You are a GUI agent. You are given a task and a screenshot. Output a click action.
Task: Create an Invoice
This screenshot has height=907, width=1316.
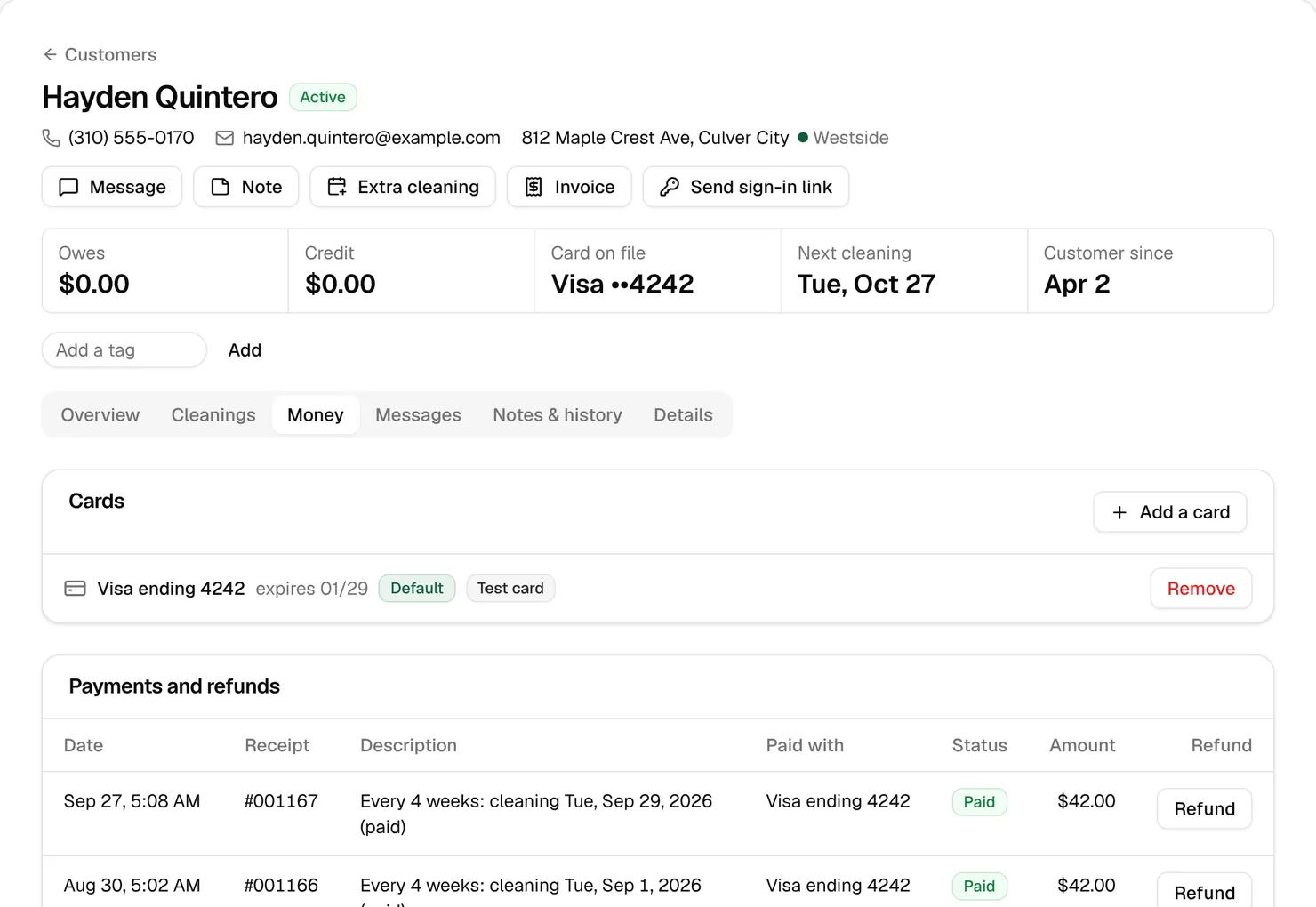pos(569,187)
